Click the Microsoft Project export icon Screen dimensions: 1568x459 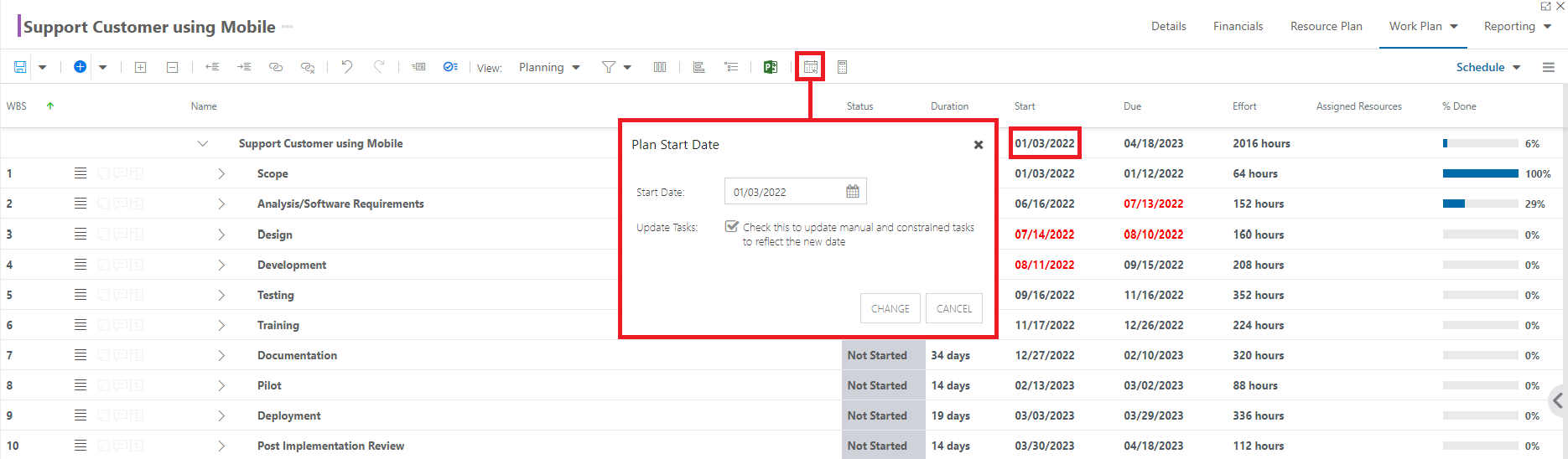771,67
